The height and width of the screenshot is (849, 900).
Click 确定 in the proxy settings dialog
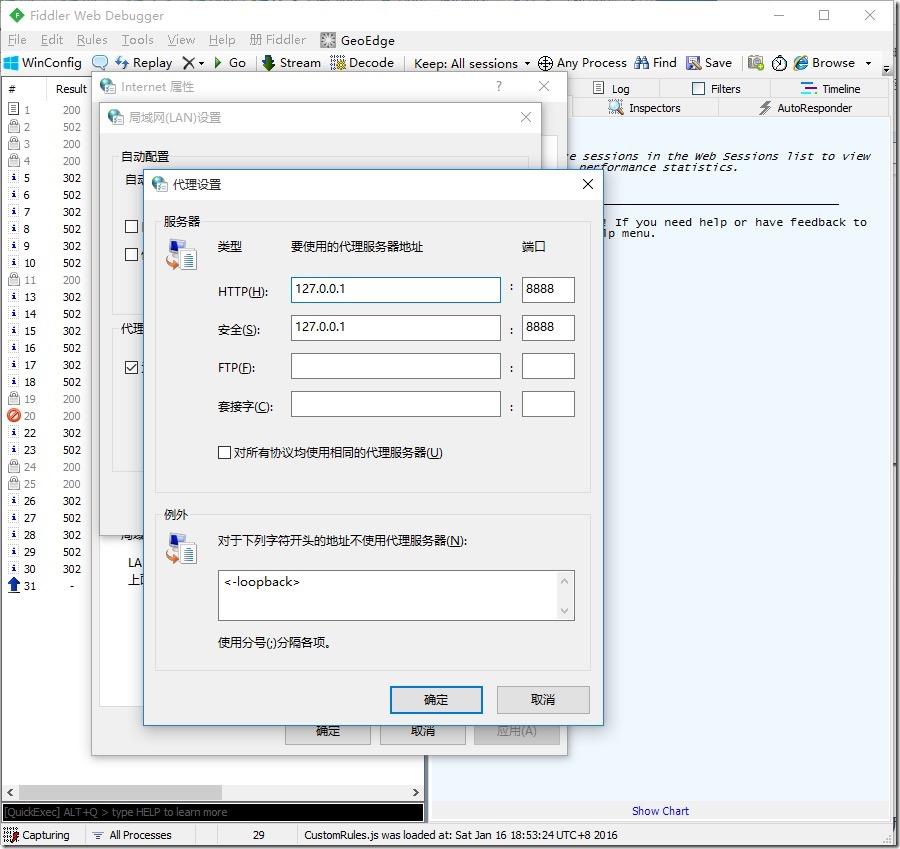pyautogui.click(x=436, y=700)
